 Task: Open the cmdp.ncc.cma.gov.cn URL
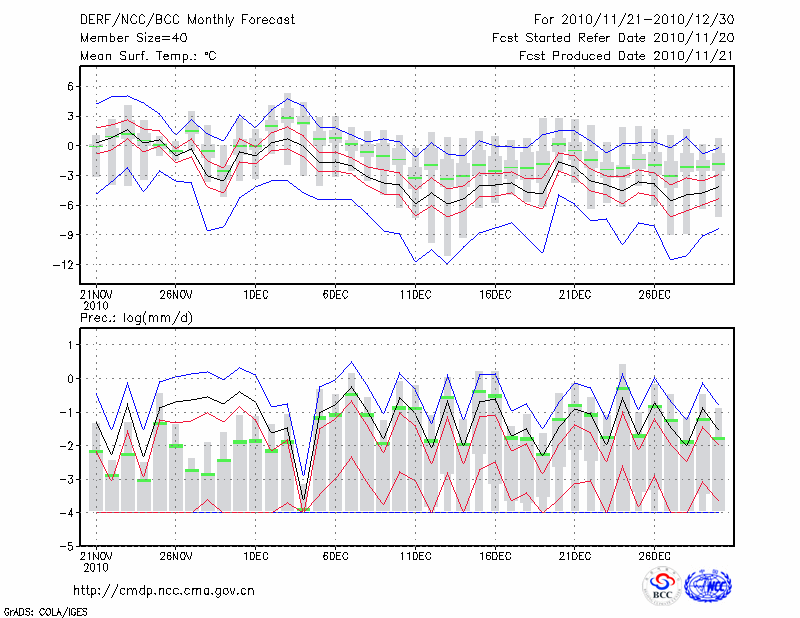tap(164, 590)
